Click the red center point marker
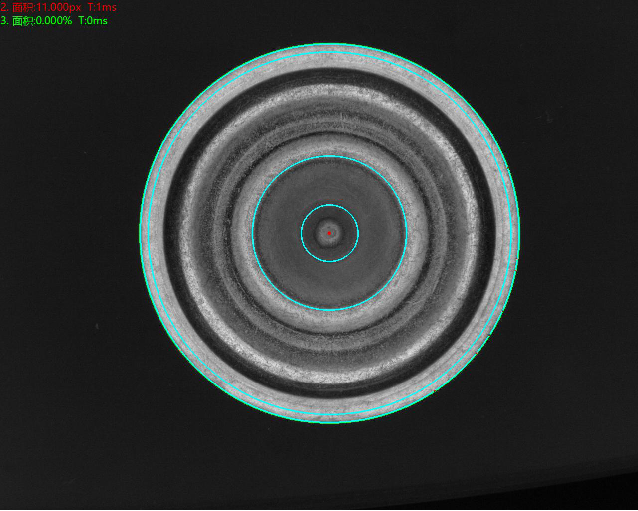The height and width of the screenshot is (511, 638). coord(329,233)
